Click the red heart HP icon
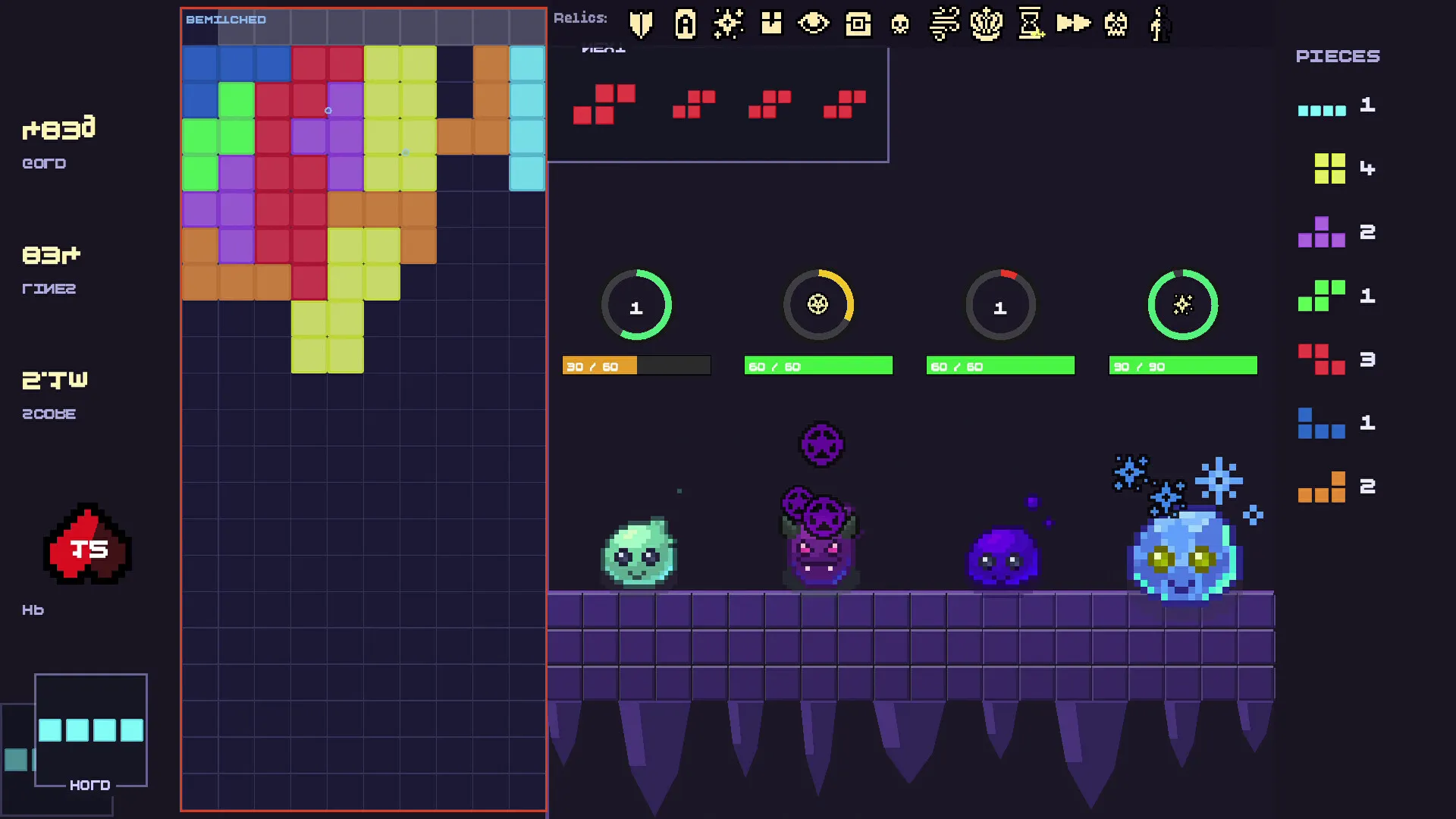1456x819 pixels. [x=88, y=544]
